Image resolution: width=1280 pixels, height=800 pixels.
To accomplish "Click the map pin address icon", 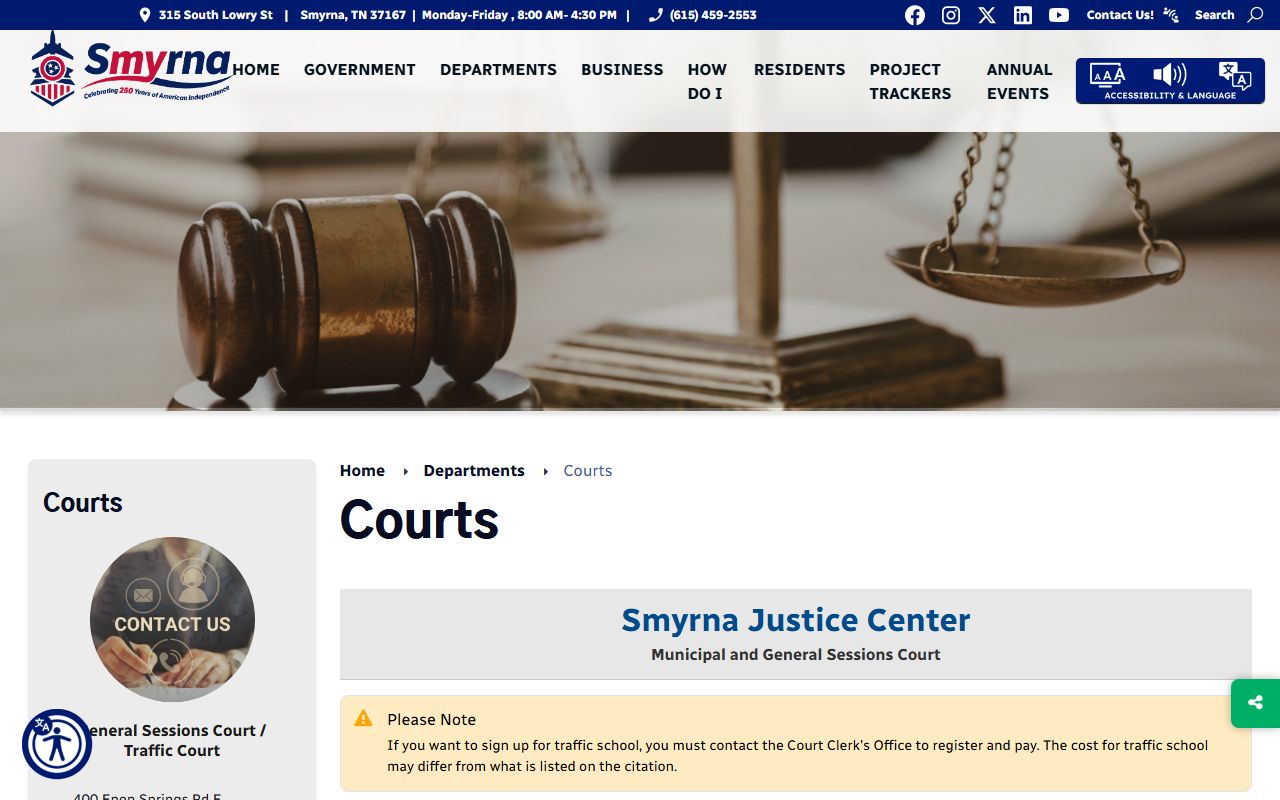I will (x=145, y=15).
